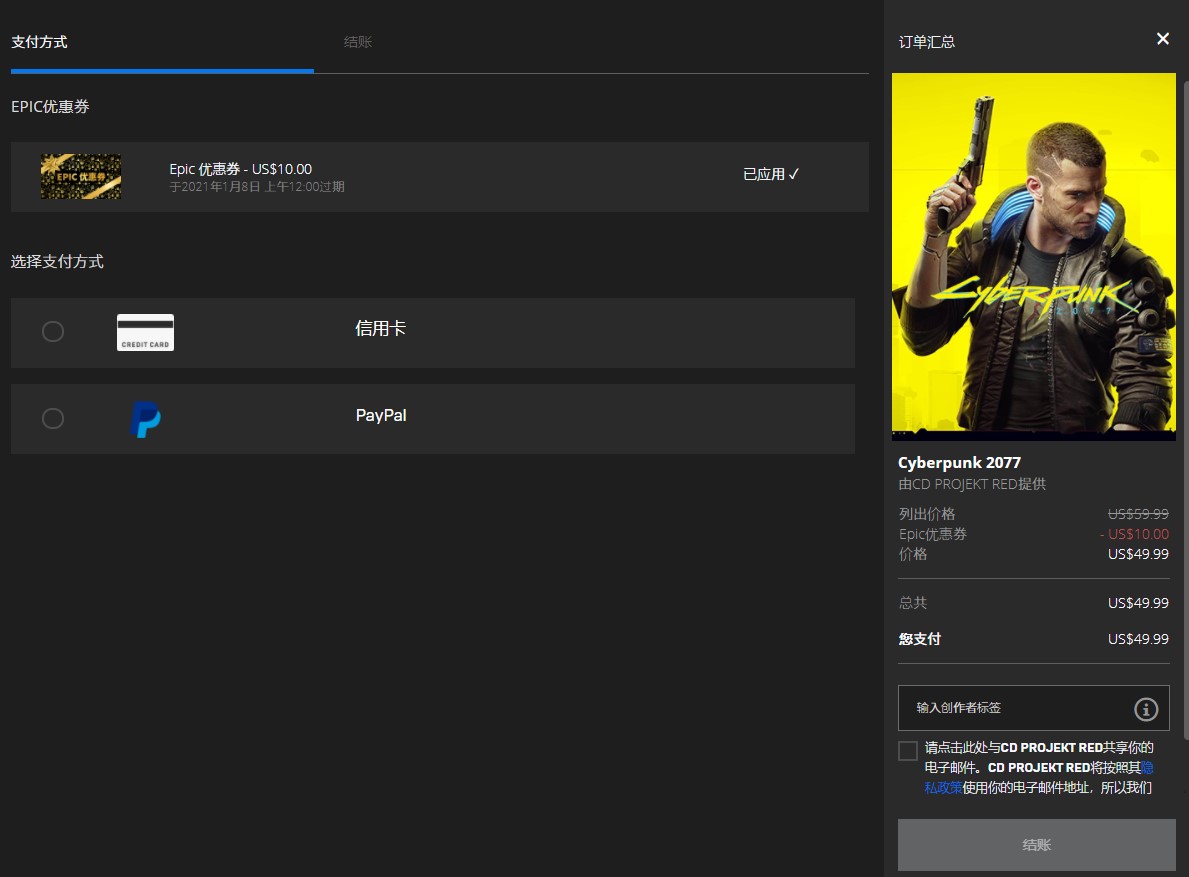The height and width of the screenshot is (877, 1189).
Task: Click the Cyberpunk 2077 title text
Action: point(959,463)
